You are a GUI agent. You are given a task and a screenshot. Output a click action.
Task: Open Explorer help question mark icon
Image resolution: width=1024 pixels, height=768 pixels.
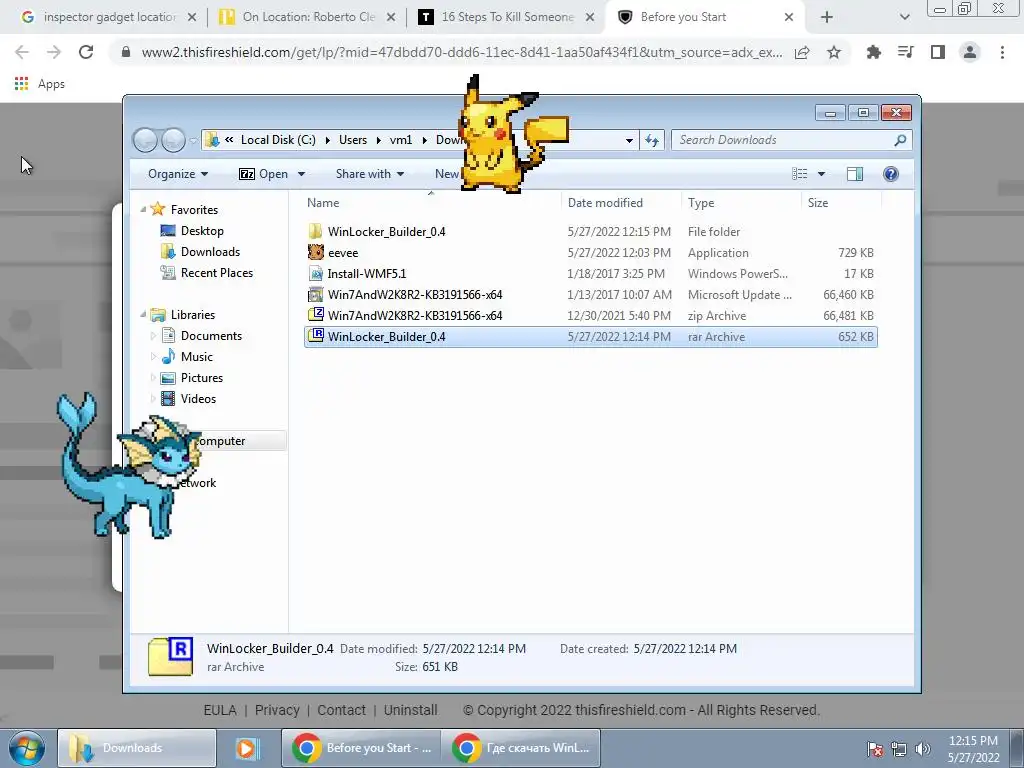click(x=891, y=174)
